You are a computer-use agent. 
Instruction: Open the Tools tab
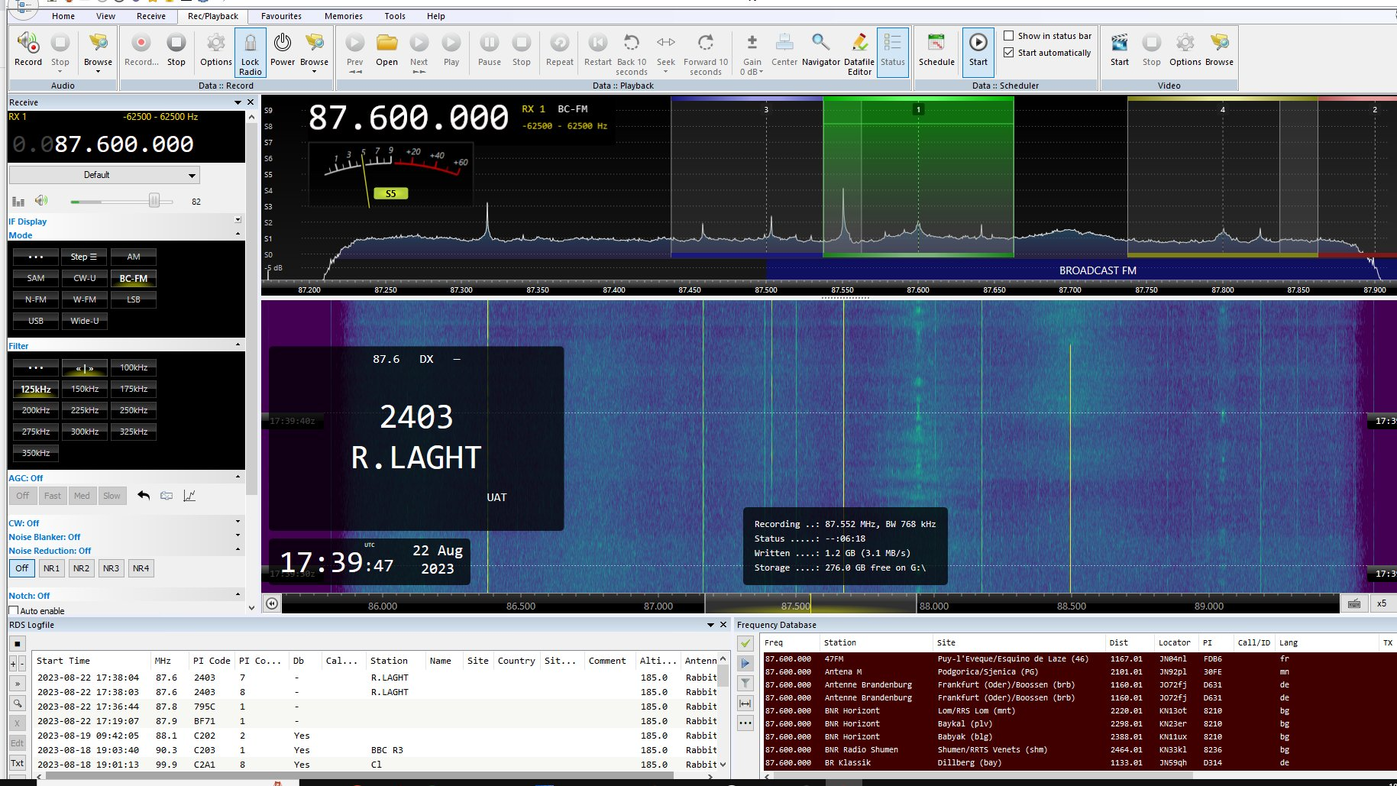395,16
